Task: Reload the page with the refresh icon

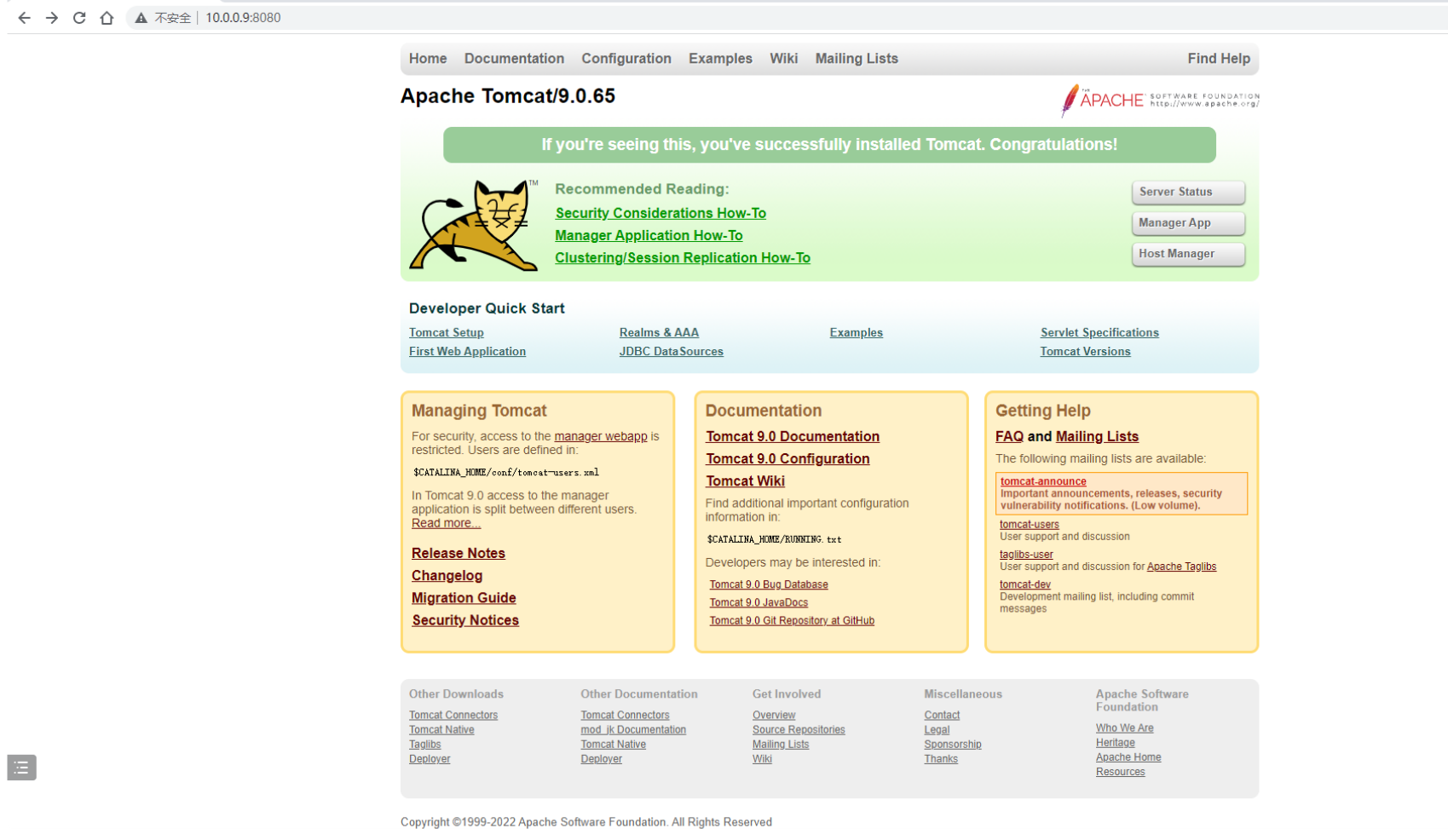Action: pos(79,18)
